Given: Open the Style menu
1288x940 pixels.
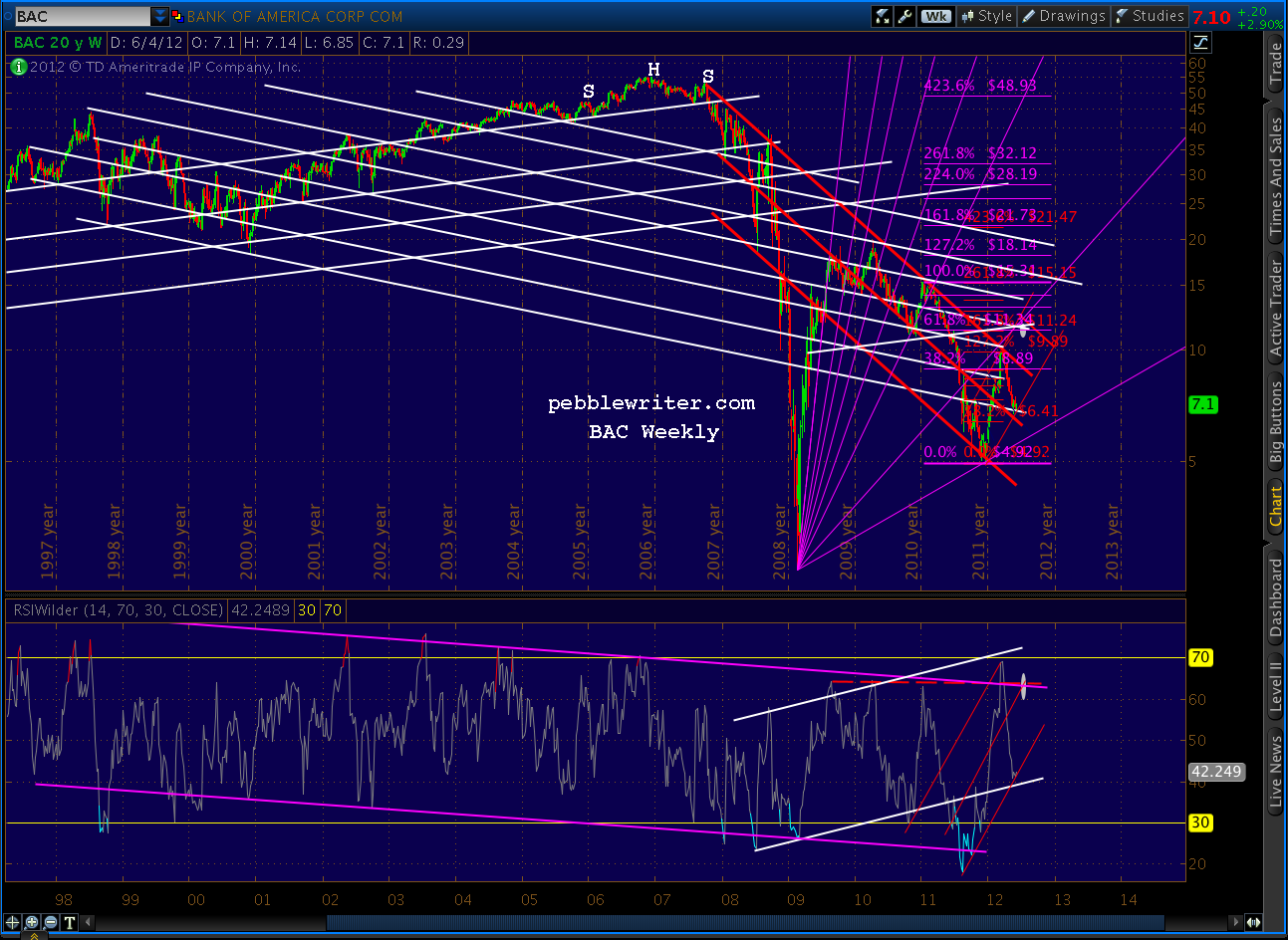Looking at the screenshot, I should pos(986,16).
